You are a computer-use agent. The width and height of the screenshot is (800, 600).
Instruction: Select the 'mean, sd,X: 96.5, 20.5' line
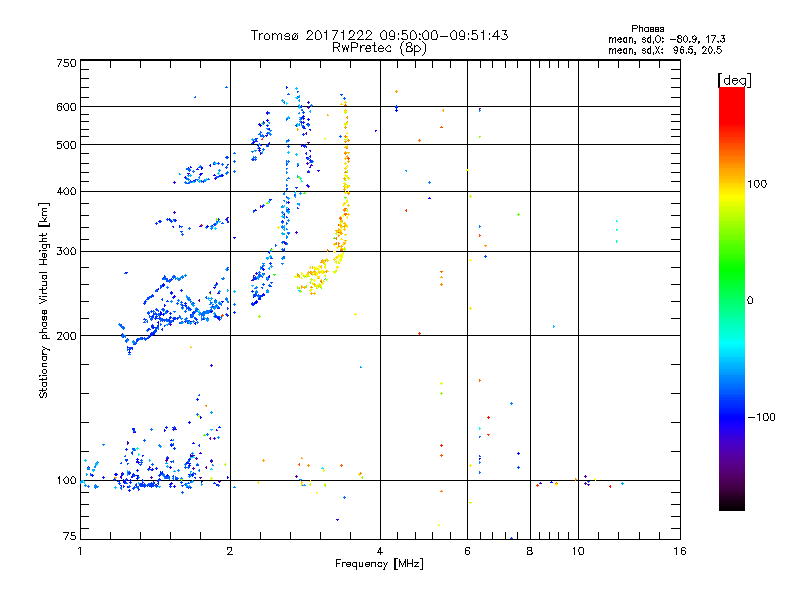pos(665,50)
